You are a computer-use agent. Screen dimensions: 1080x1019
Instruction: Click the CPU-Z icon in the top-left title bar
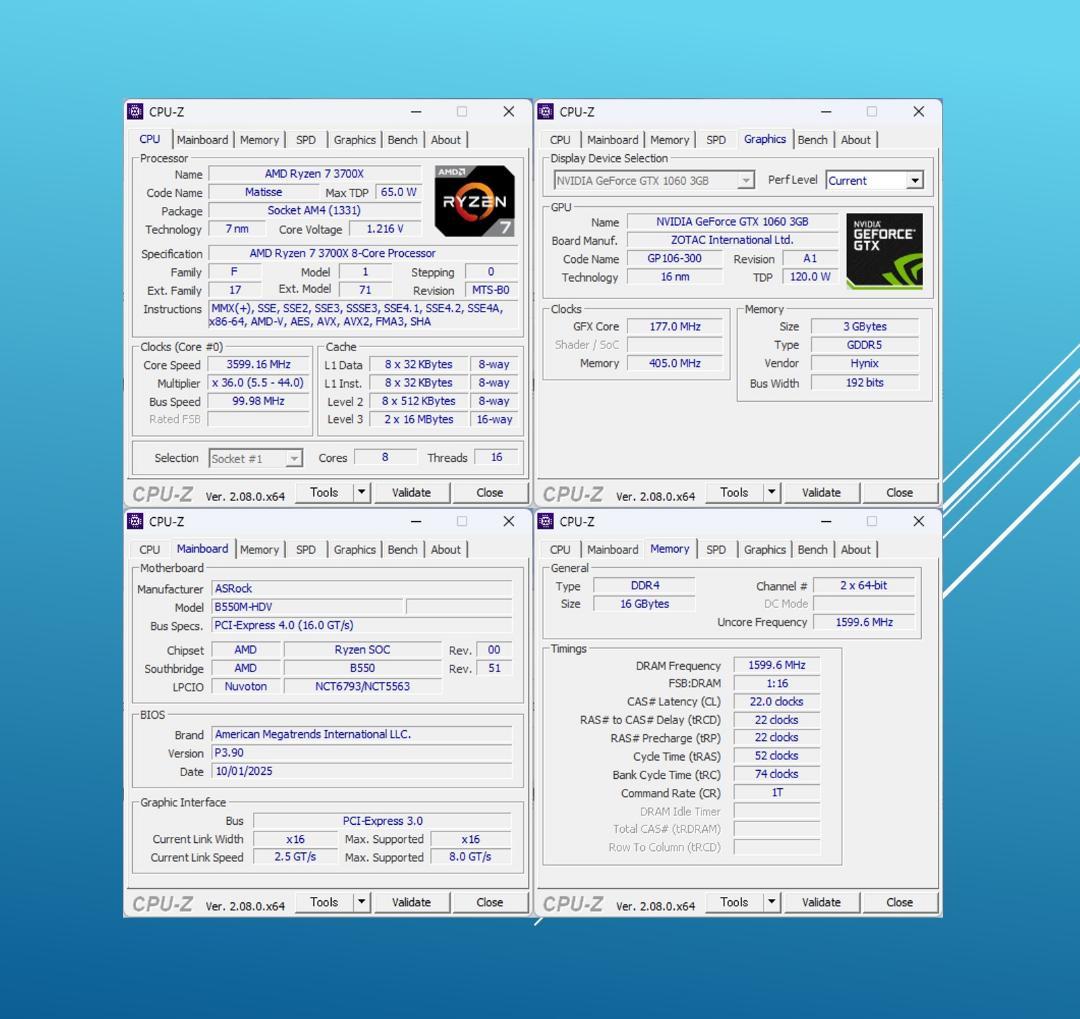(x=133, y=111)
